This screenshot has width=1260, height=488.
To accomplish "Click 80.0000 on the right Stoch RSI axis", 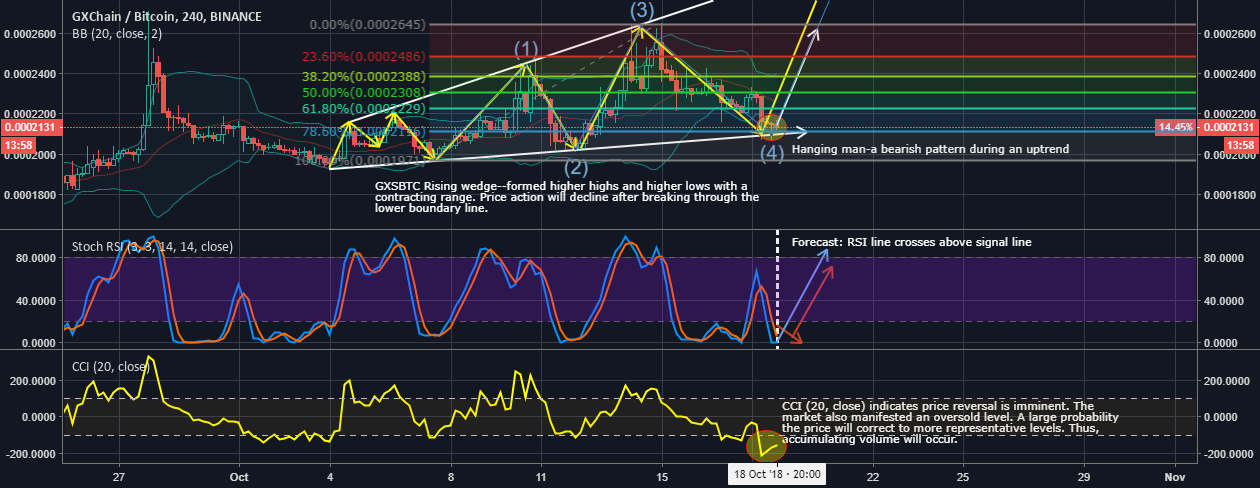I will (1225, 258).
